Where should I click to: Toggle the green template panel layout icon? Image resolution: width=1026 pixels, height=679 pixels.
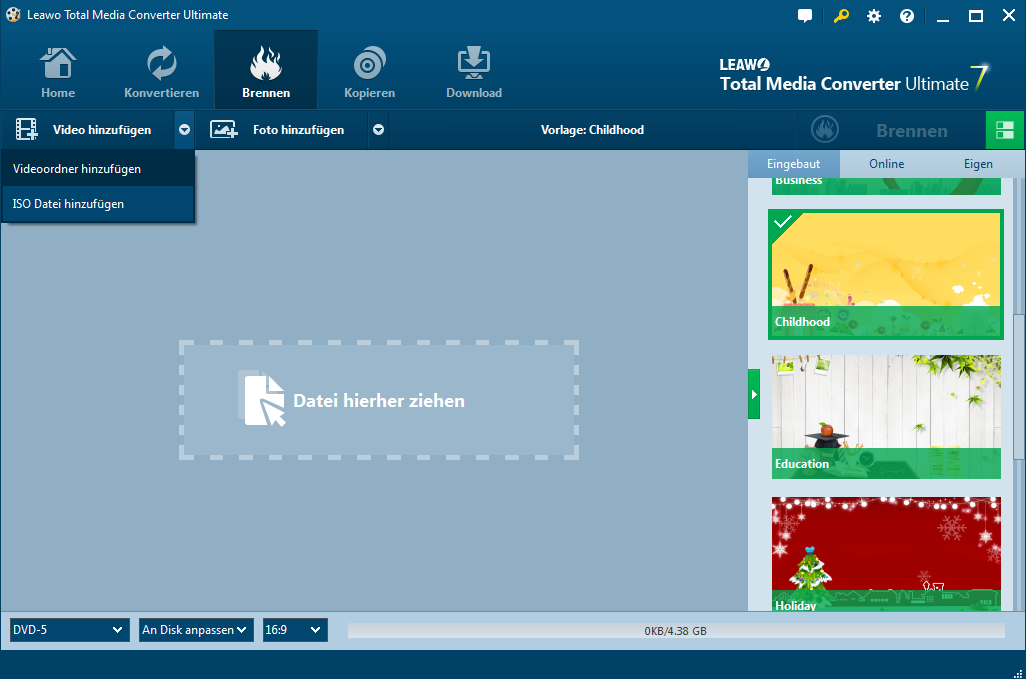pyautogui.click(x=1005, y=130)
